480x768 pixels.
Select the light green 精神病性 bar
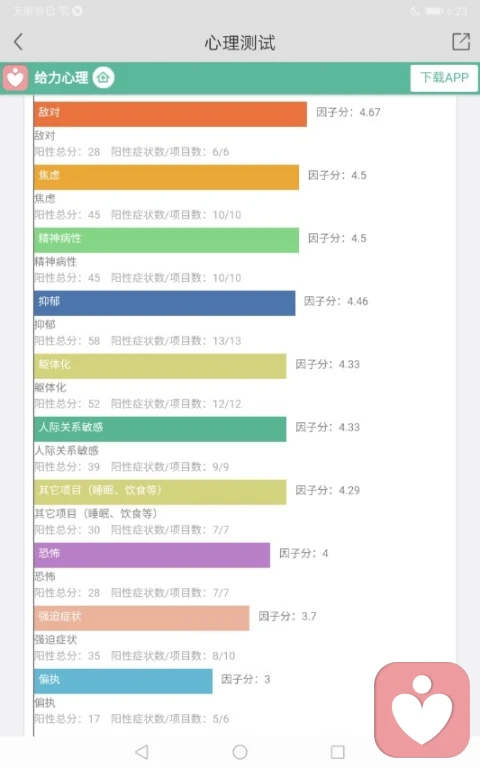(x=167, y=240)
